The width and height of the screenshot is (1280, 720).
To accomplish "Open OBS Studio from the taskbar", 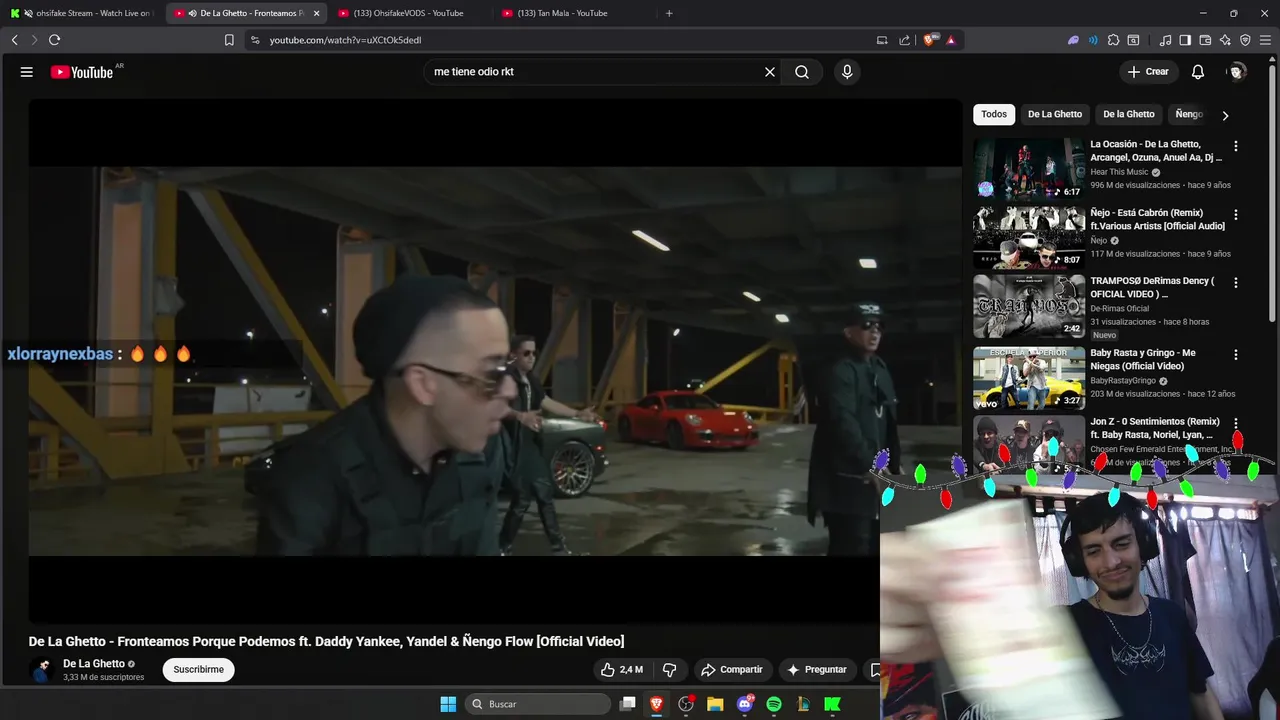I will point(686,704).
